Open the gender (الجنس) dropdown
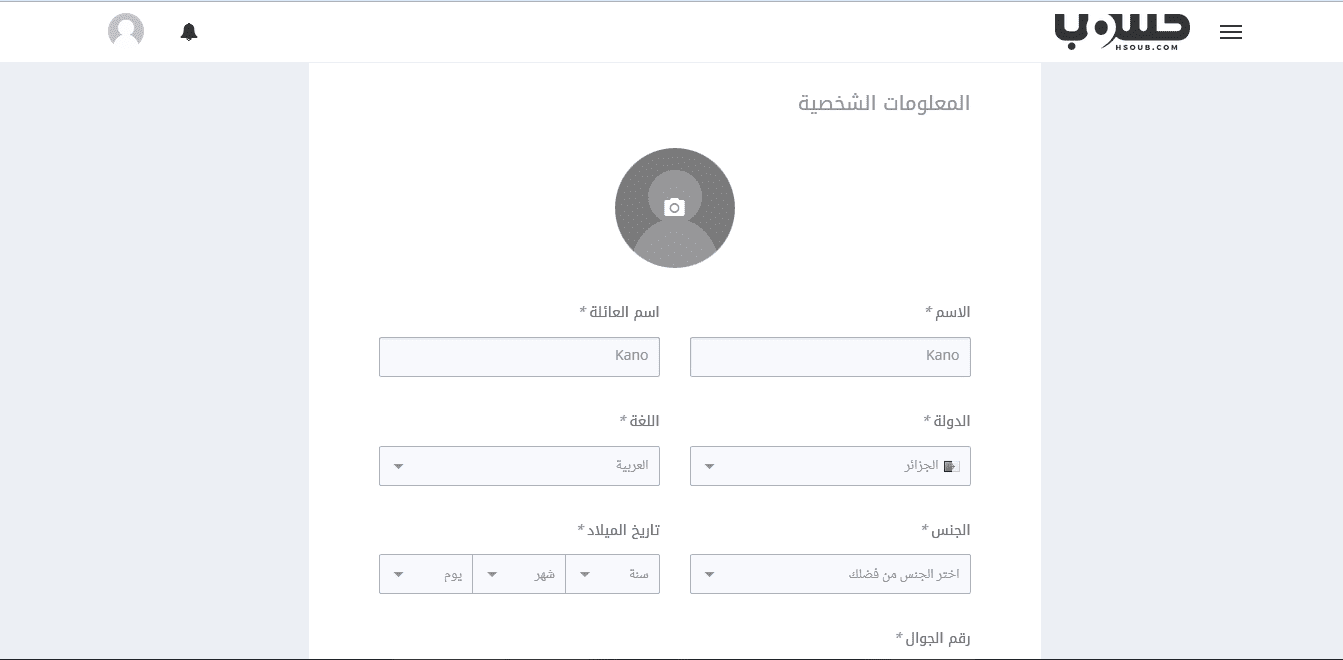 830,574
